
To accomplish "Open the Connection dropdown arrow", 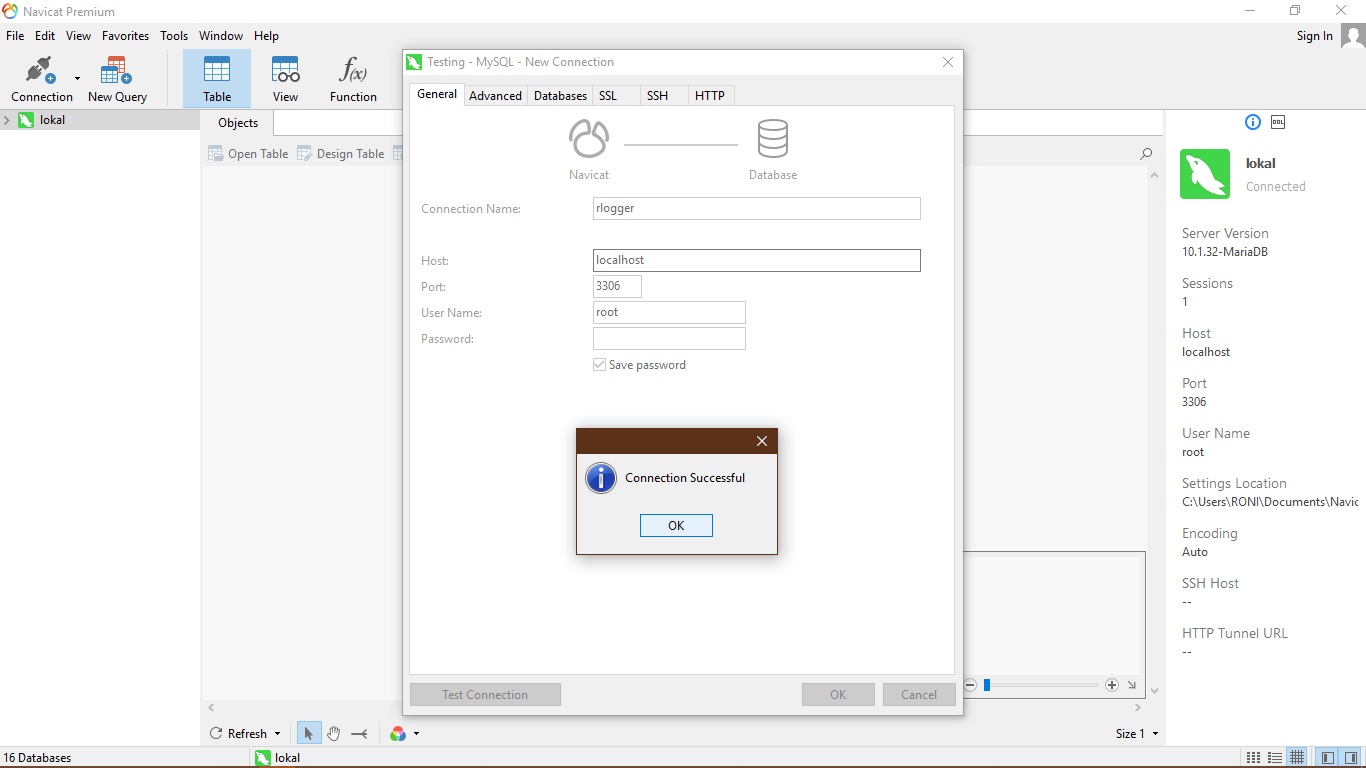I will point(77,78).
